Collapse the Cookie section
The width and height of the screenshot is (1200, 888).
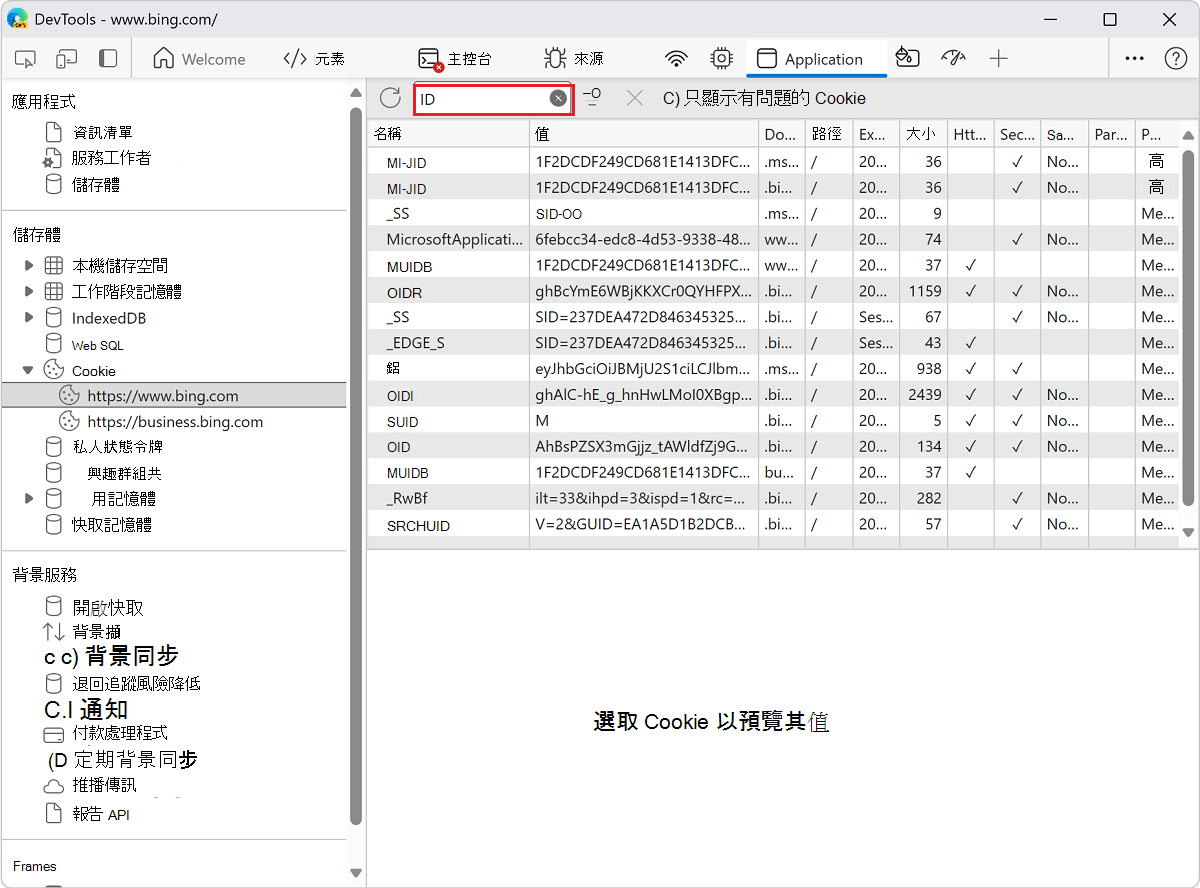(28, 368)
